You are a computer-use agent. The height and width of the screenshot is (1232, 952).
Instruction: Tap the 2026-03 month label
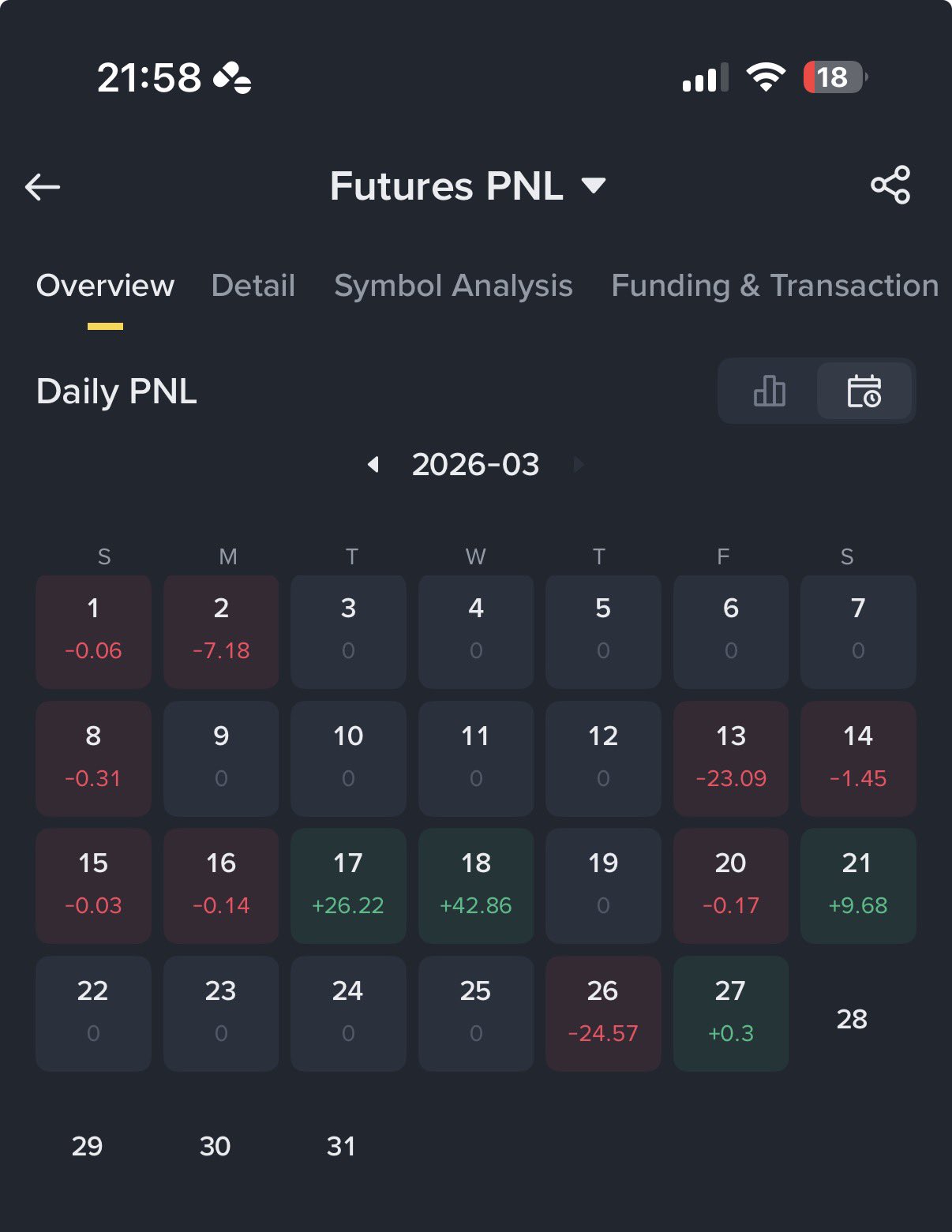[x=475, y=465]
